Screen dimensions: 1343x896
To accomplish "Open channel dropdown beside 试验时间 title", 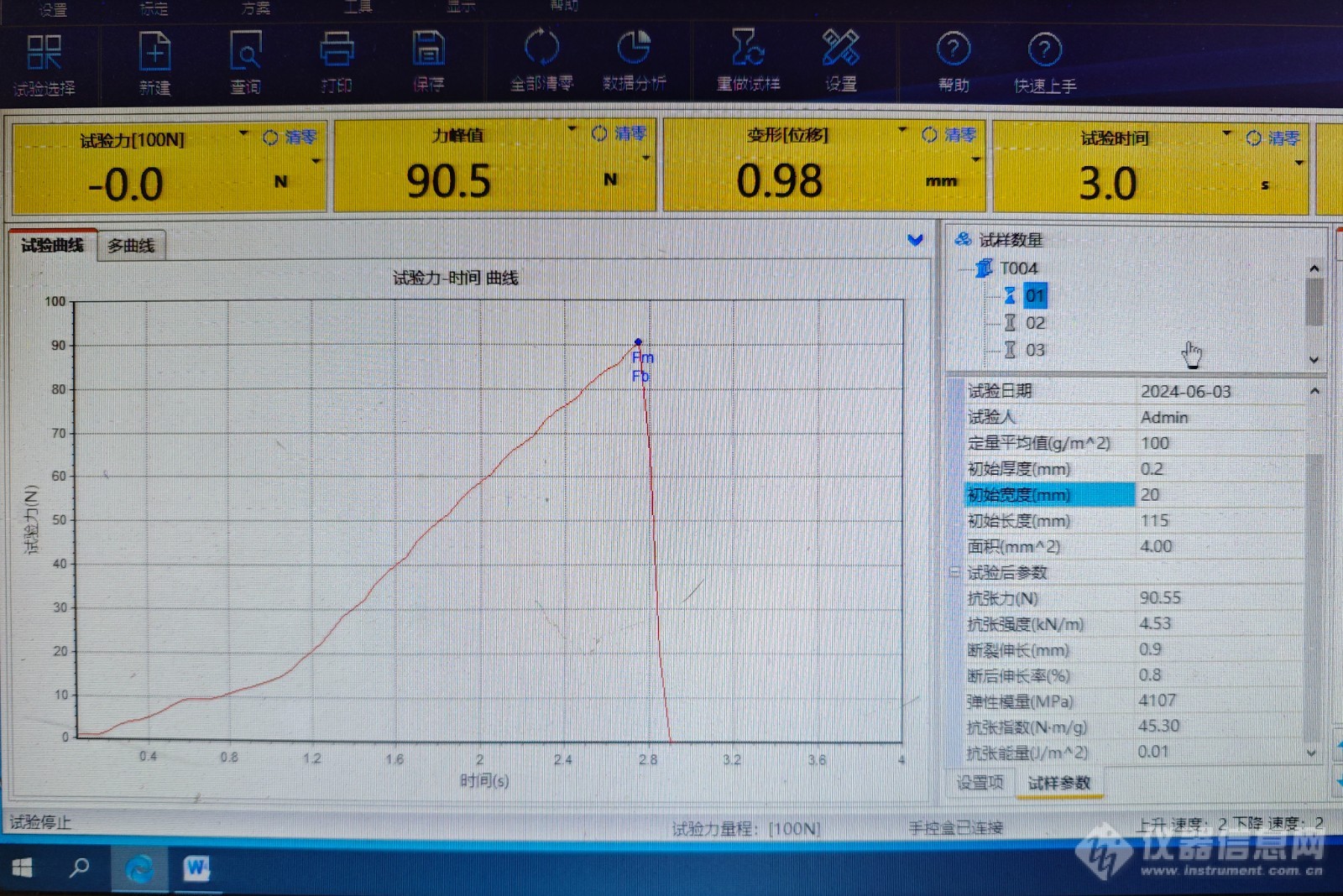I will pyautogui.click(x=1227, y=133).
